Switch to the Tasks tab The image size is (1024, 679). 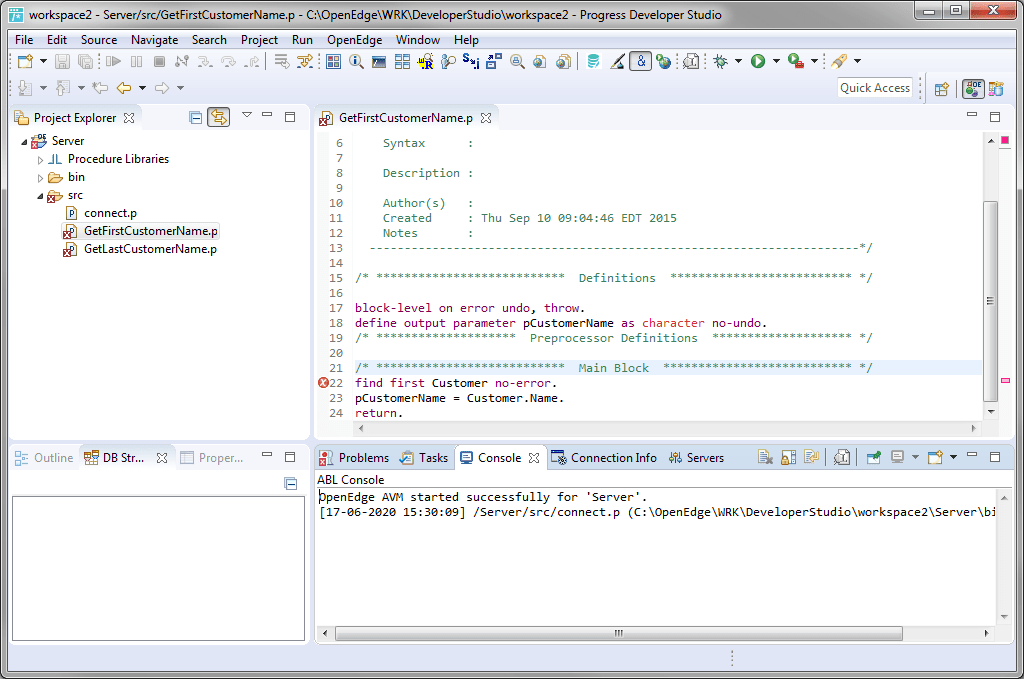(424, 458)
